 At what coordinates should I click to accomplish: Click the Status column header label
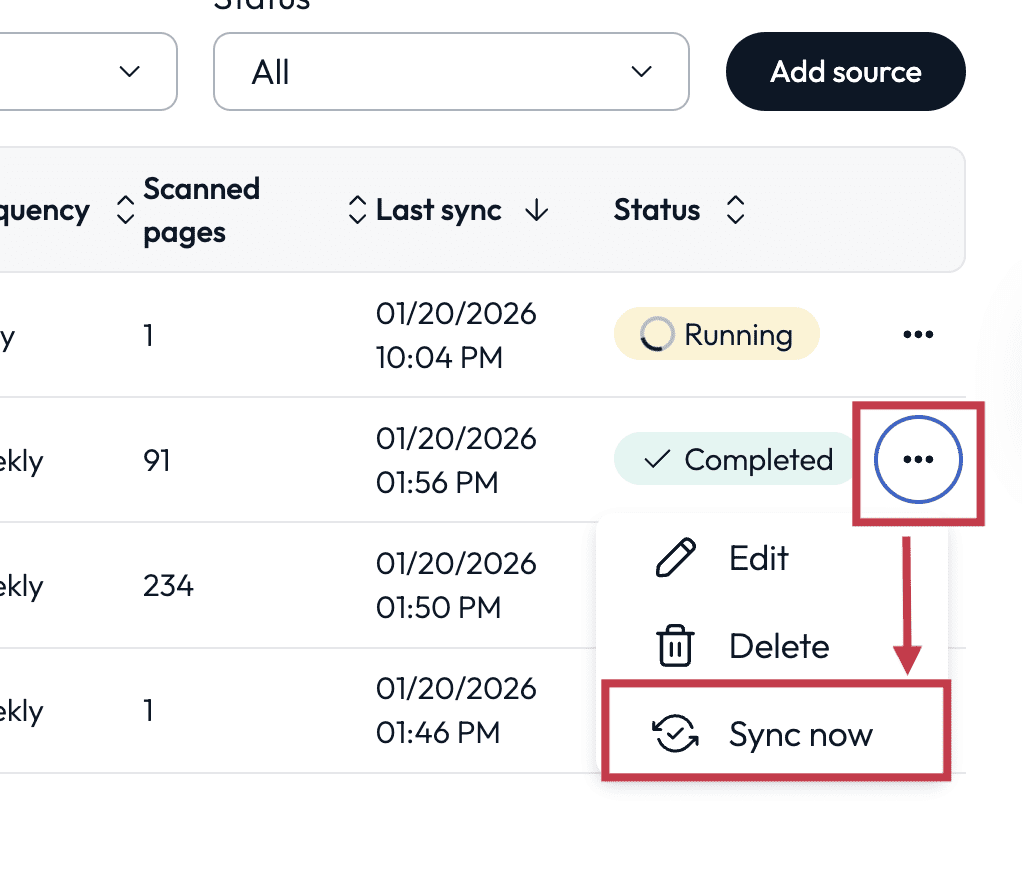[x=656, y=210]
